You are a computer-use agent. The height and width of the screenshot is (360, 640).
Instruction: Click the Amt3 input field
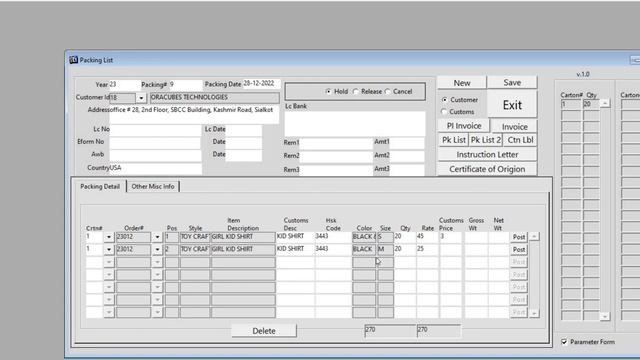tap(407, 170)
